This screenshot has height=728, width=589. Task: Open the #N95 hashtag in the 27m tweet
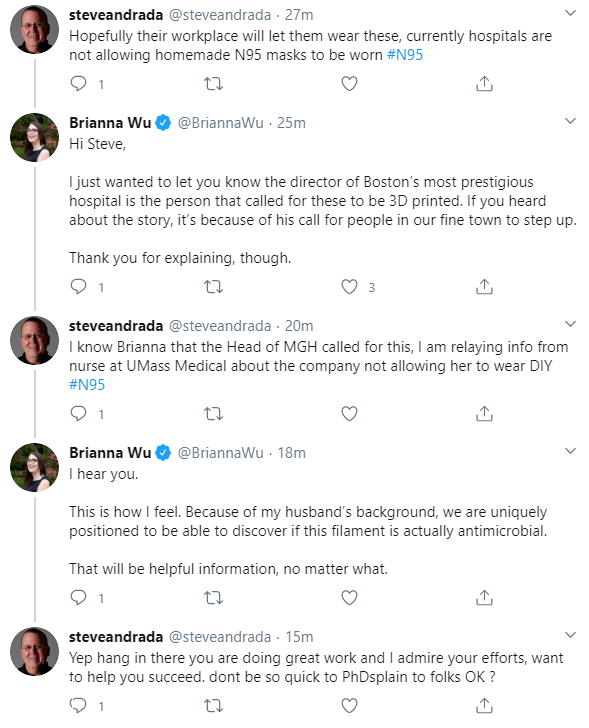click(x=405, y=55)
